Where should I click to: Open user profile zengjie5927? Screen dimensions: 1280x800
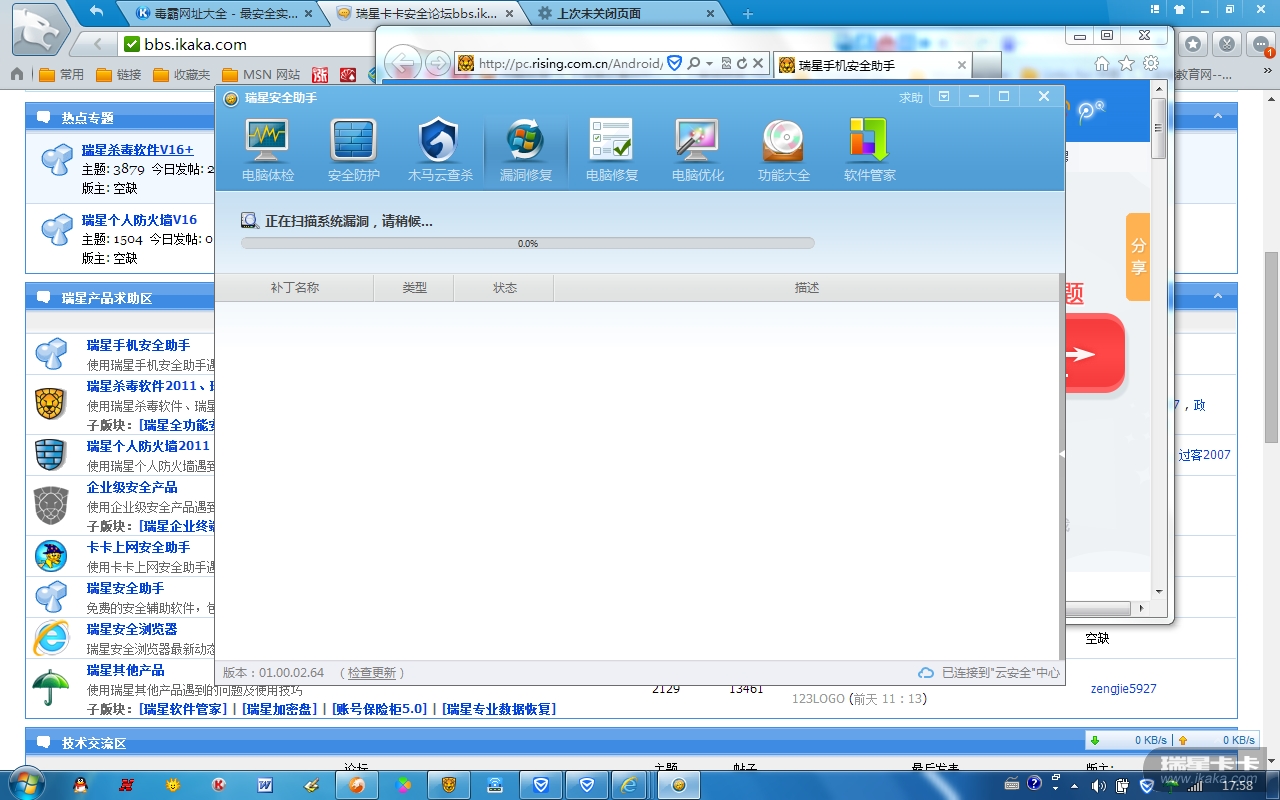[x=1124, y=689]
